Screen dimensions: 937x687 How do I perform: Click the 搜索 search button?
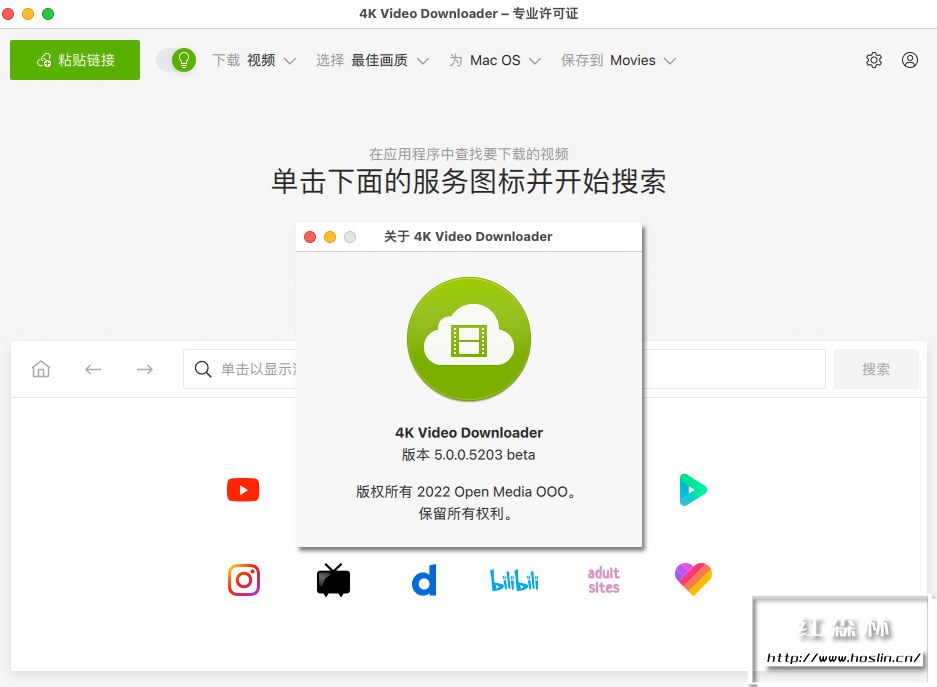pyautogui.click(x=876, y=369)
